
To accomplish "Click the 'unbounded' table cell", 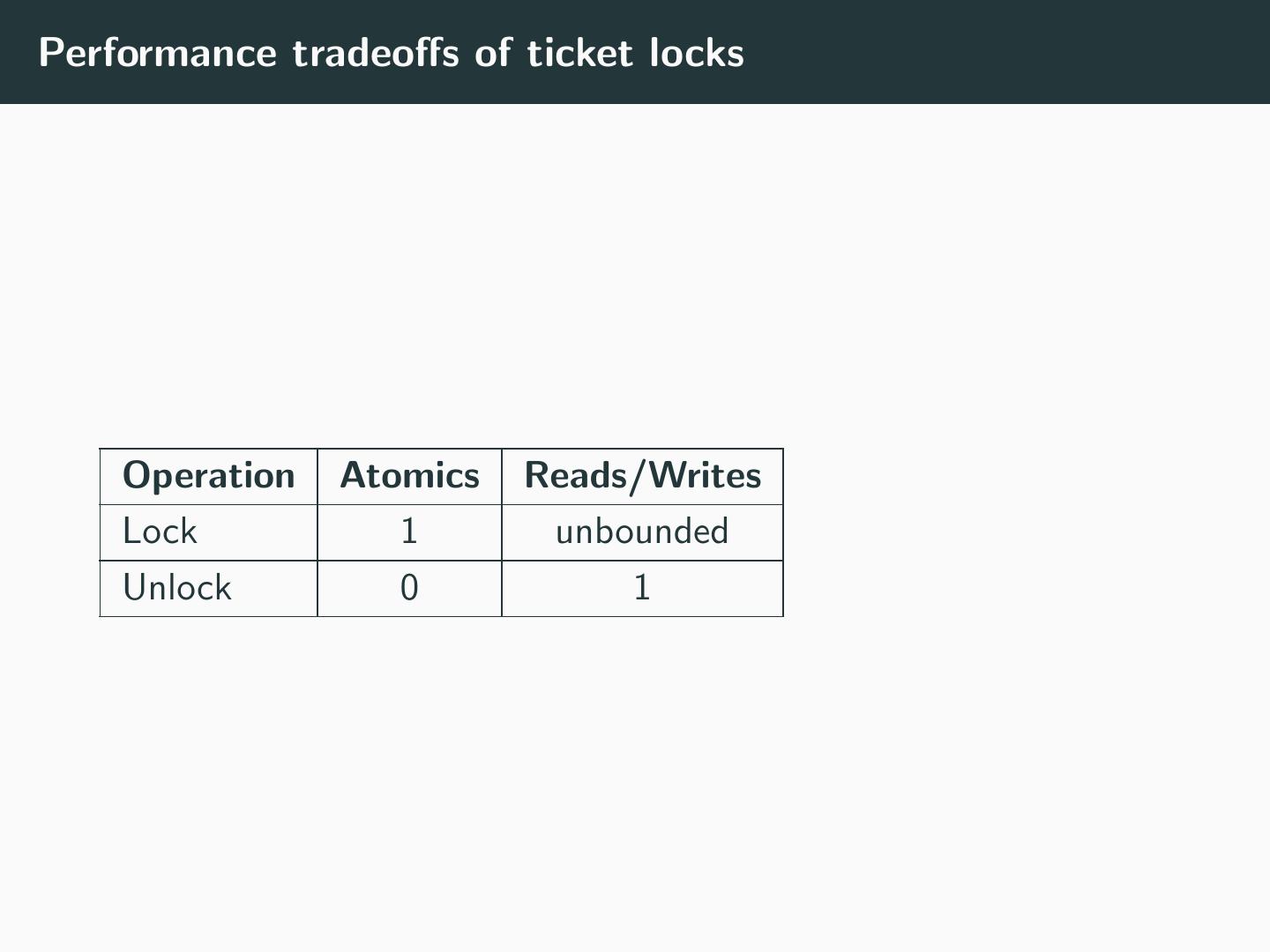I will tap(642, 532).
